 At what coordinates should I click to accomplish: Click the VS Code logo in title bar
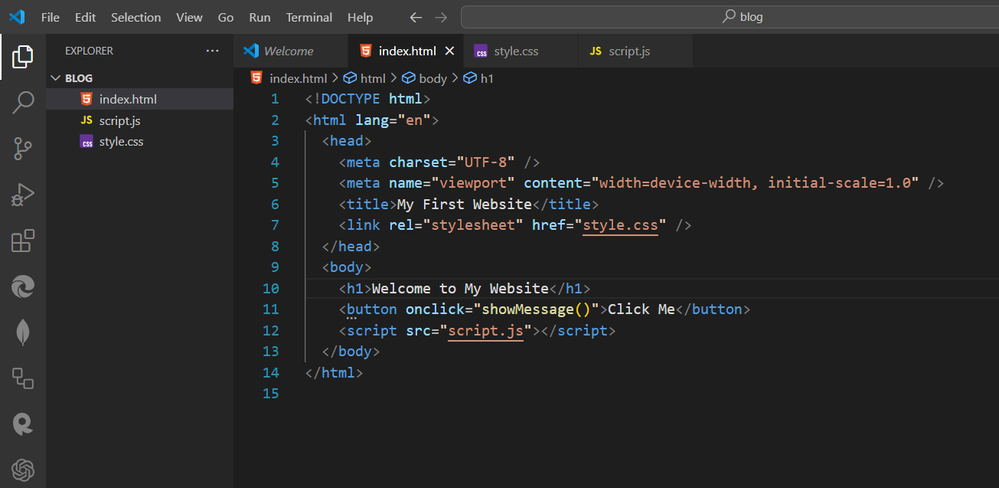[x=17, y=17]
